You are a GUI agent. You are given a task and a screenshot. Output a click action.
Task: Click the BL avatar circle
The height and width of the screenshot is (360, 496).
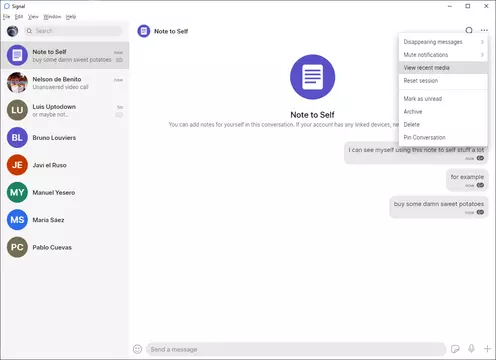tap(17, 137)
